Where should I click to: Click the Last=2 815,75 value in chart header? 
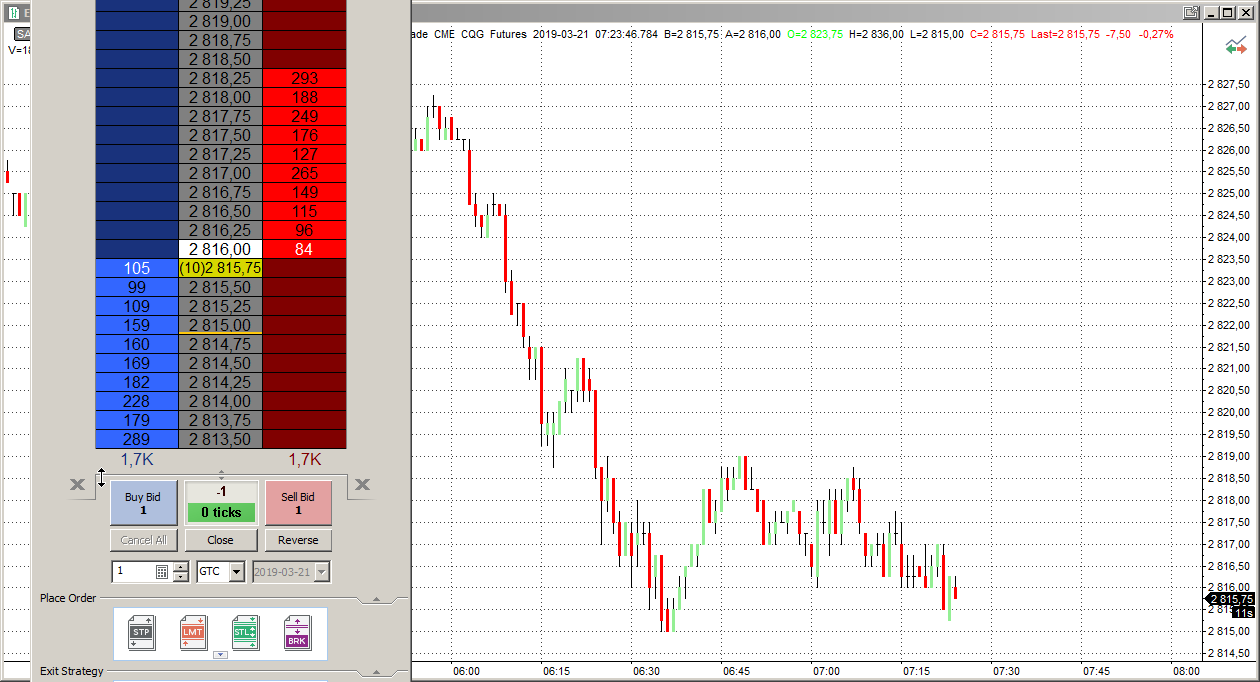click(x=1065, y=33)
